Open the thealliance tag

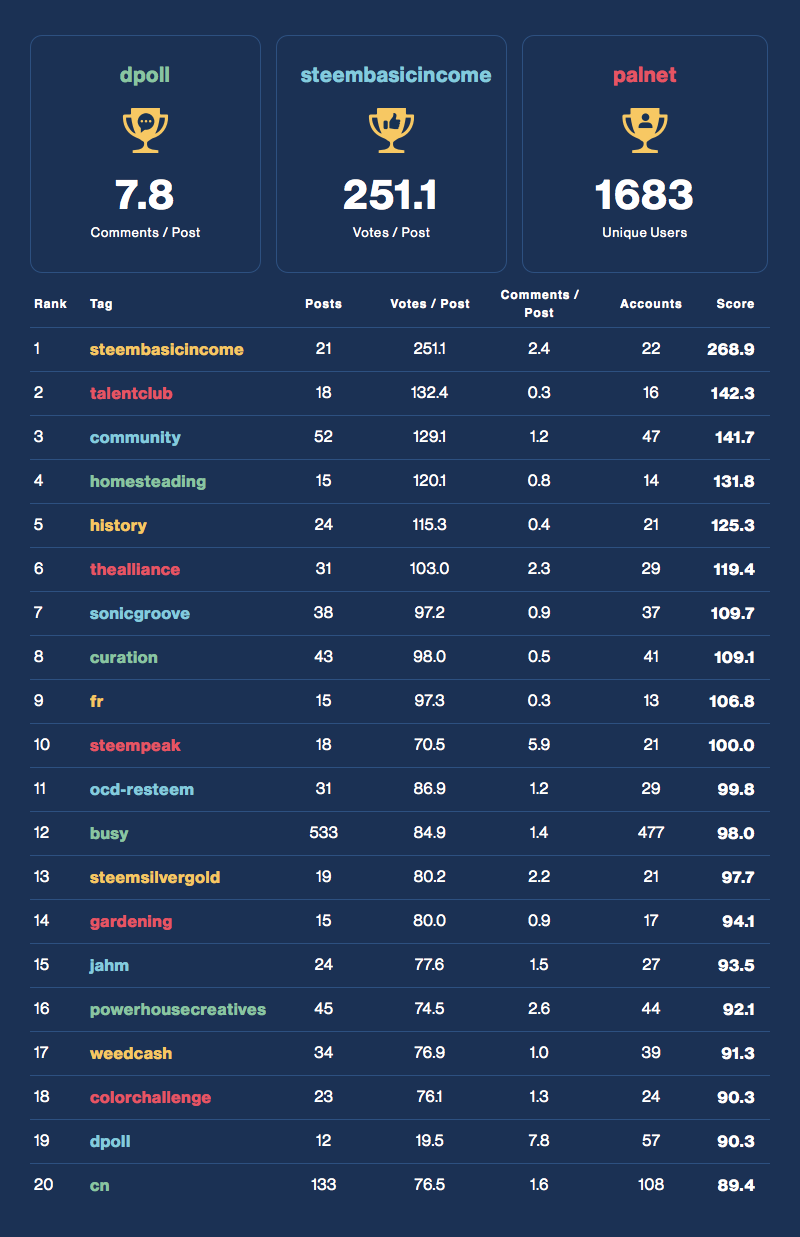pos(135,569)
